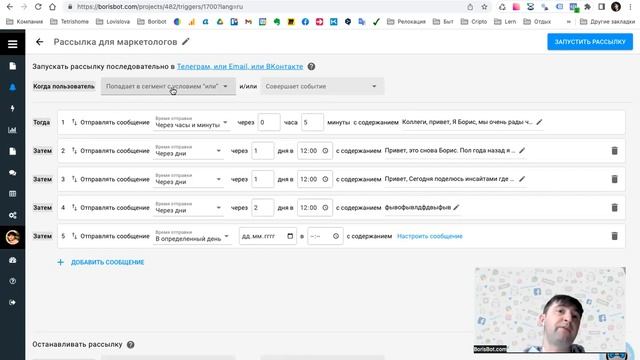
Task: Open the Другие закладки folder
Action: [x=607, y=21]
